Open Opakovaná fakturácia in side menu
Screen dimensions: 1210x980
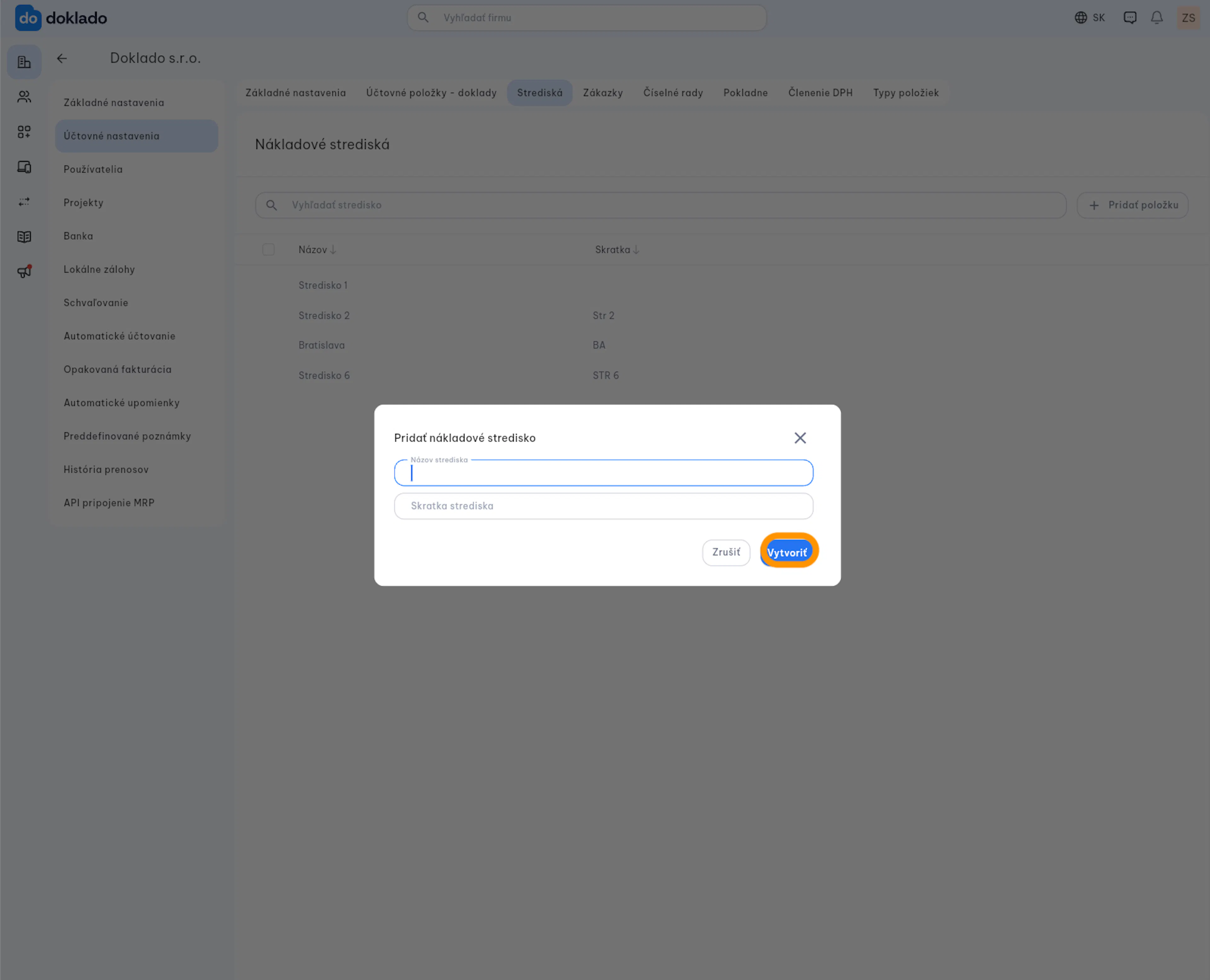(x=137, y=369)
